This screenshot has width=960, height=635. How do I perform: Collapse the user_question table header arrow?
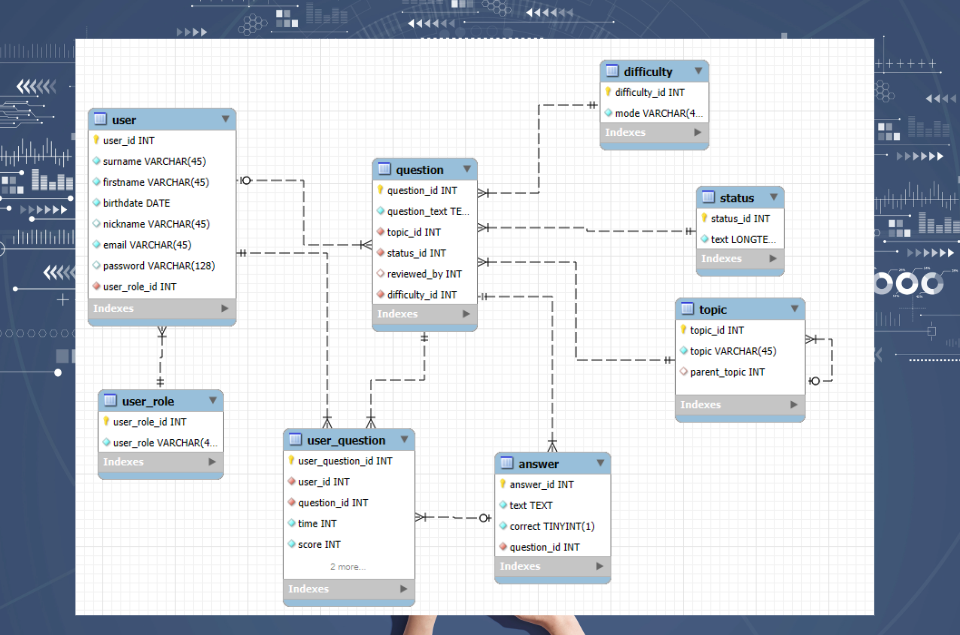[x=404, y=440]
